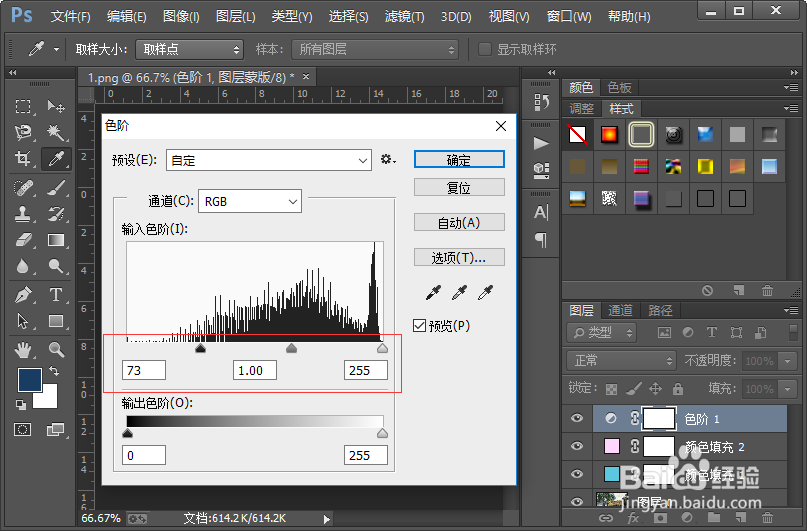The image size is (807, 531).
Task: Select the Brush tool
Action: 56,188
